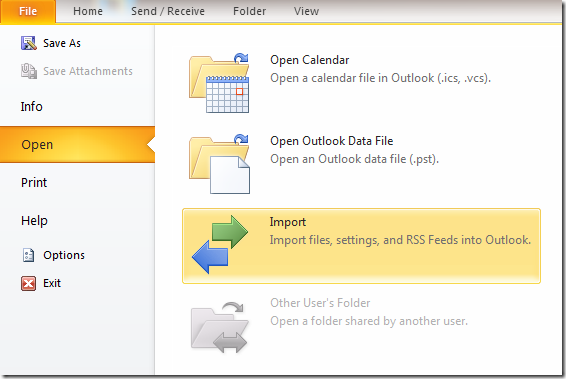Click the Open Calendar folder icon

click(219, 83)
